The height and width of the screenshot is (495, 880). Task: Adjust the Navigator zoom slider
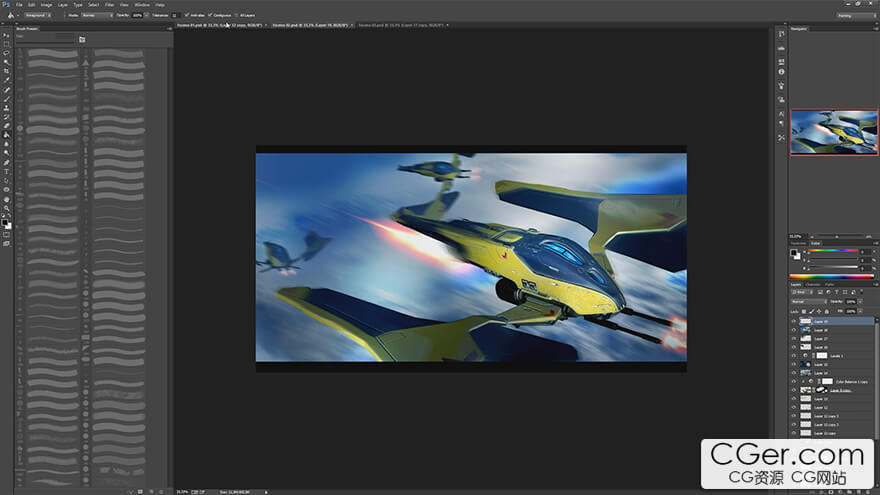point(839,236)
